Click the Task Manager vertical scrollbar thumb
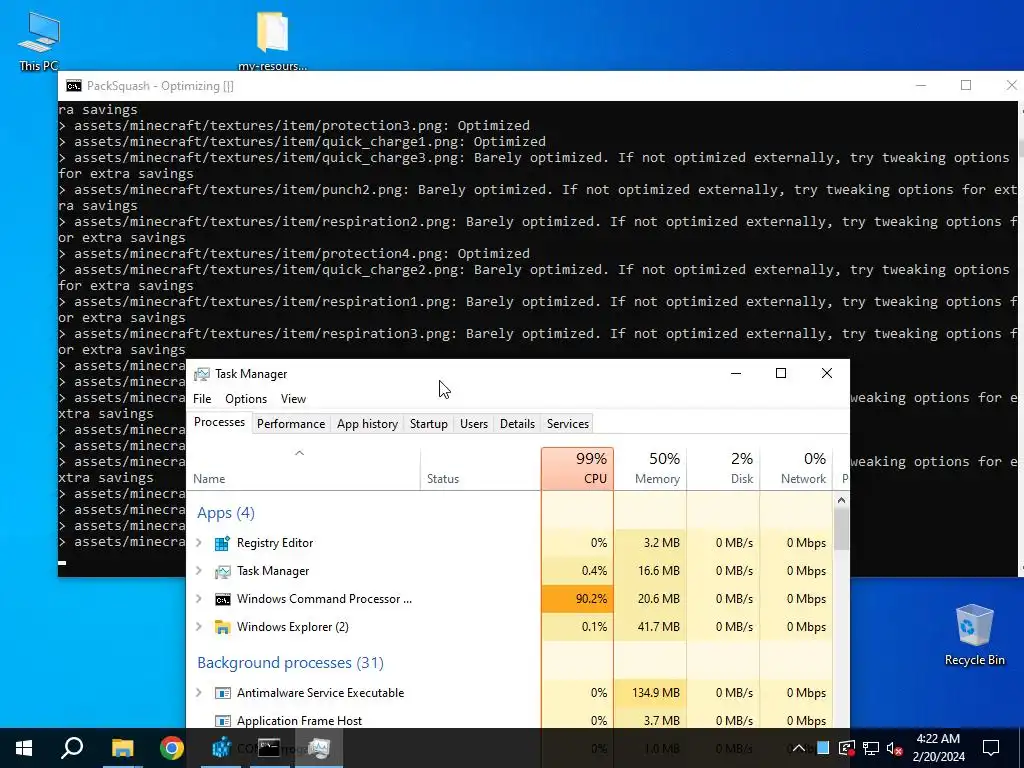This screenshot has height=768, width=1024. click(x=841, y=530)
